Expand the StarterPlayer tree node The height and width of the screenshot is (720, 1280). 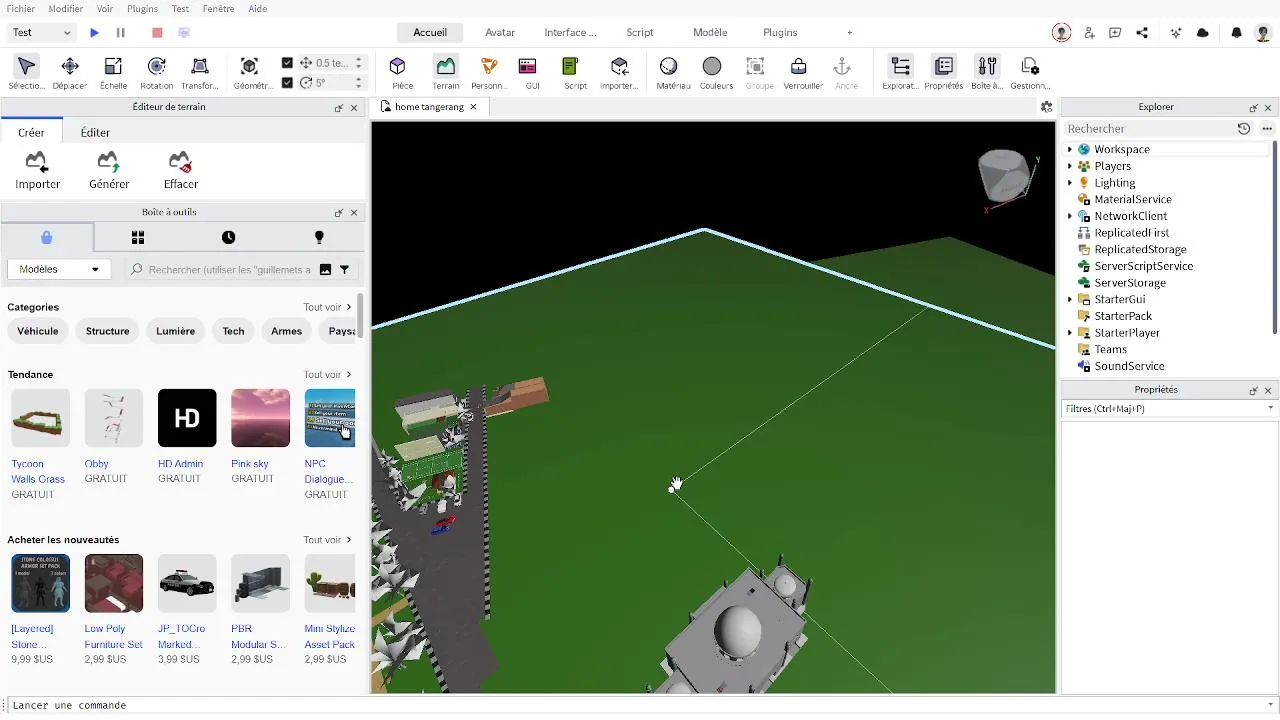tap(1070, 333)
